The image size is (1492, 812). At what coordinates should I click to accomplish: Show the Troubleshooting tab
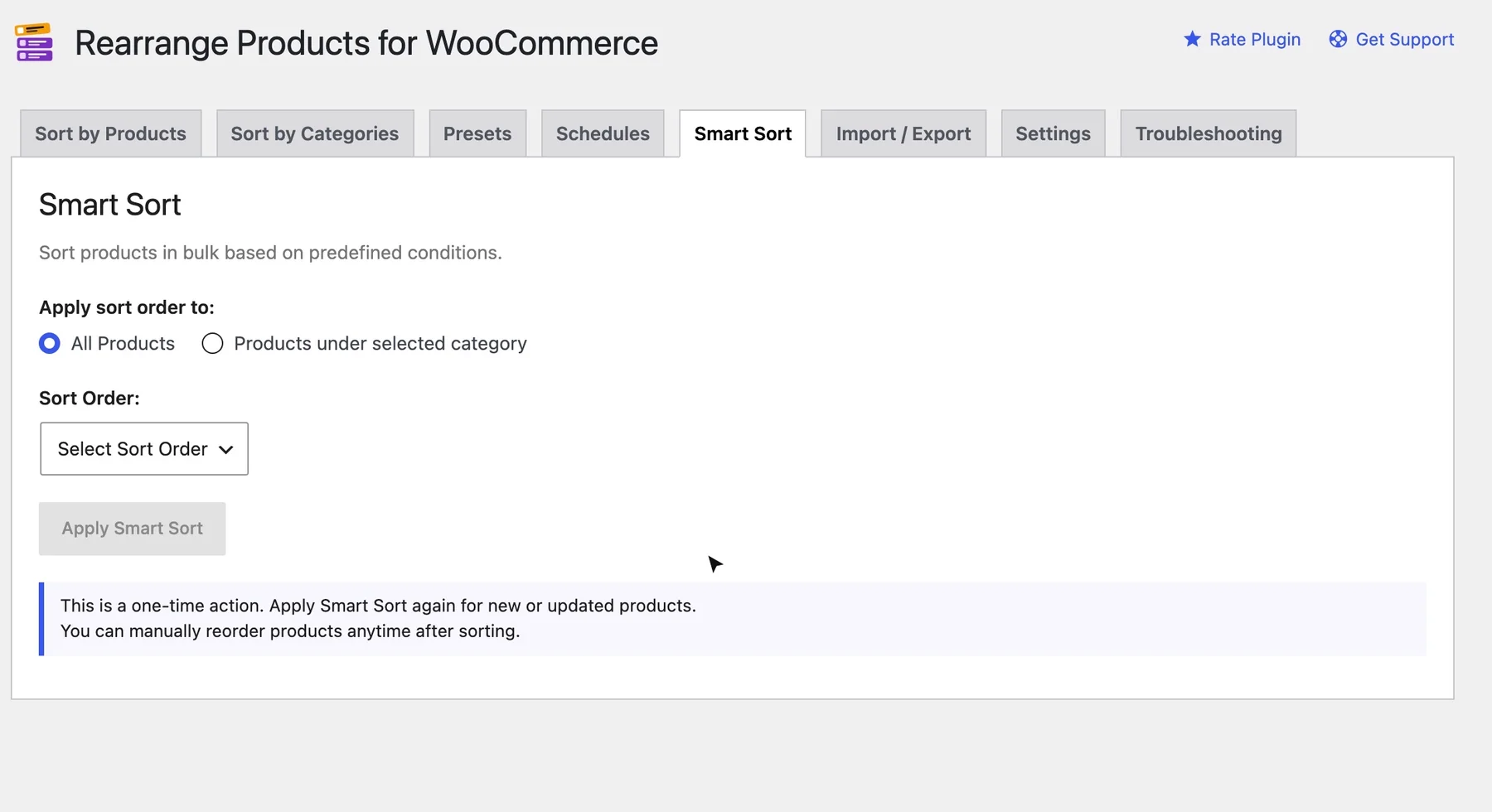pos(1209,133)
